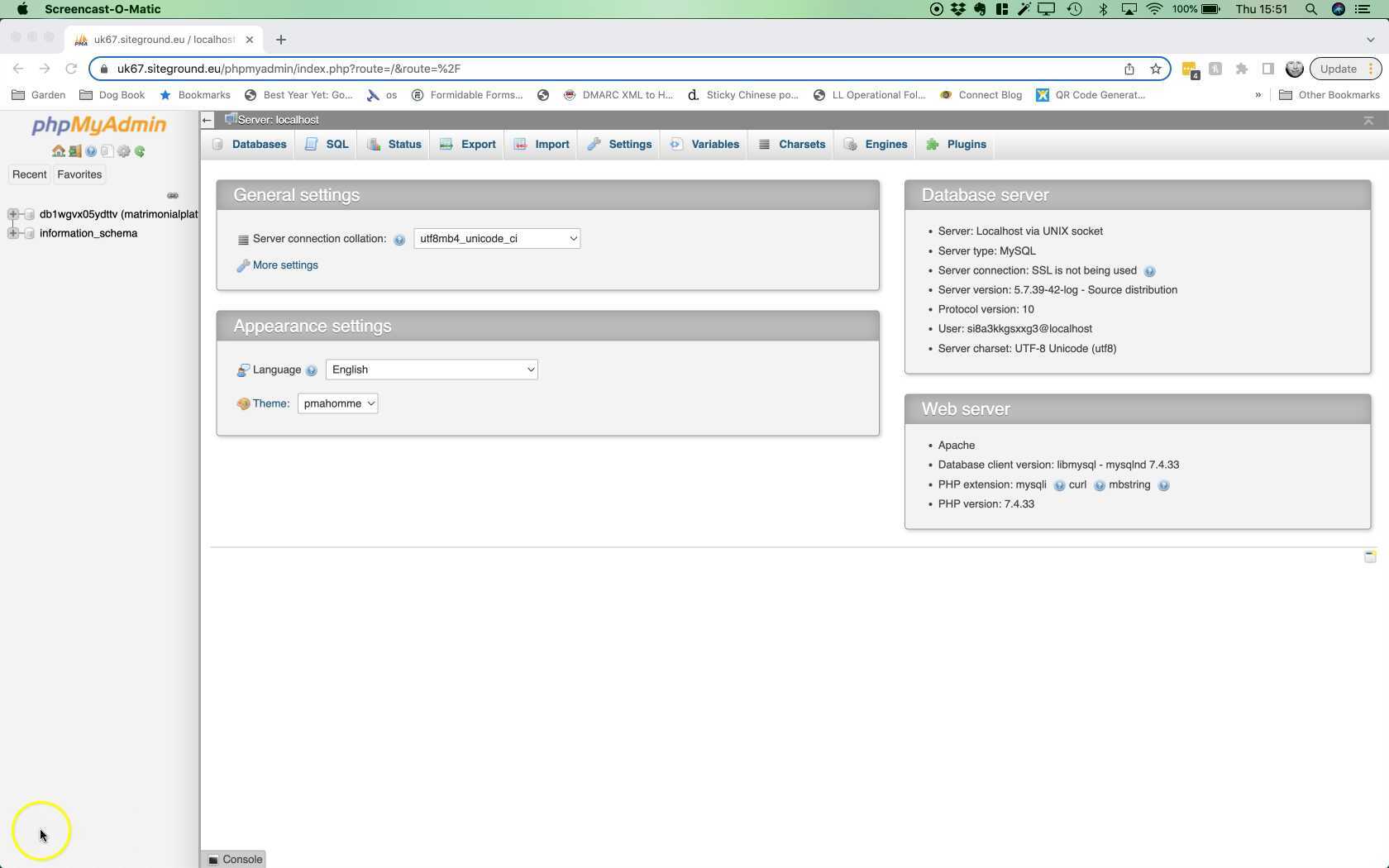Click help icon next to SSL not being used

1150,270
